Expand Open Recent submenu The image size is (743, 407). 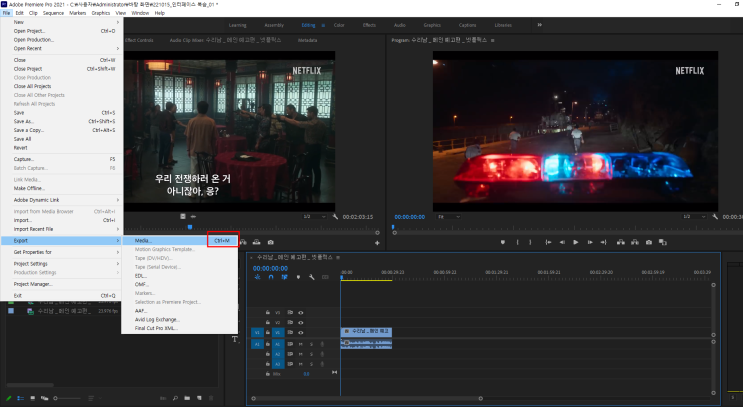pyautogui.click(x=62, y=48)
